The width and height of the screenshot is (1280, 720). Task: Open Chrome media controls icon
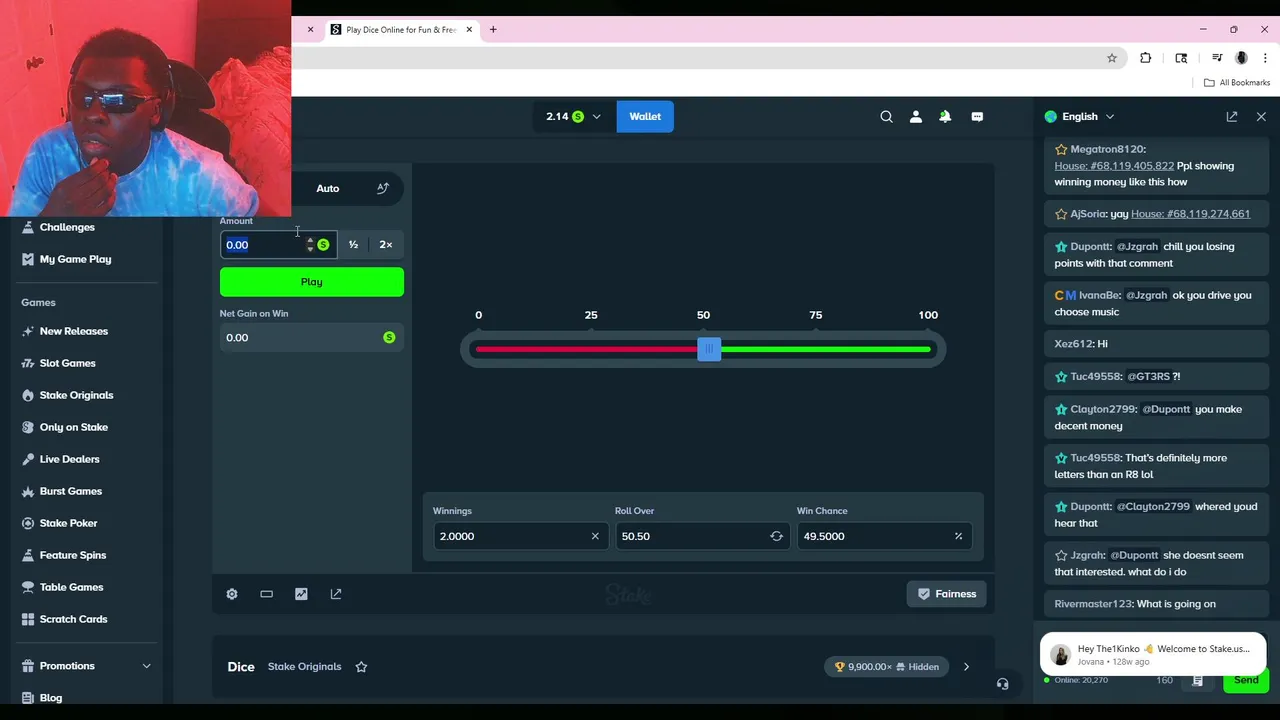click(x=1217, y=58)
